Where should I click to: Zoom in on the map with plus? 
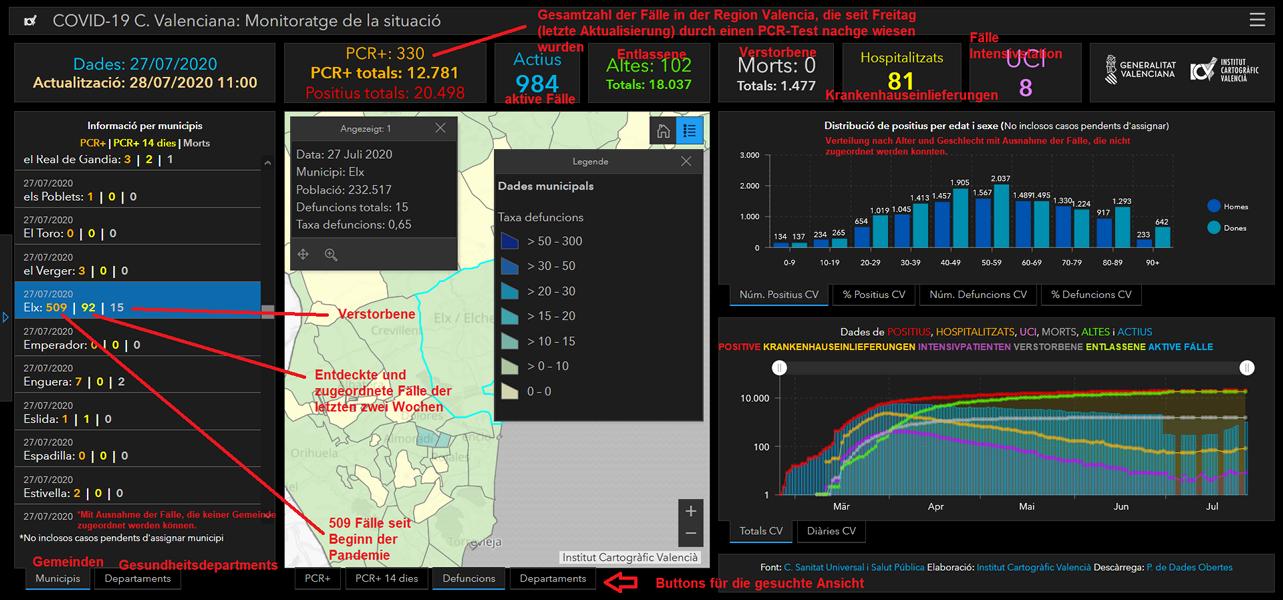[x=691, y=511]
